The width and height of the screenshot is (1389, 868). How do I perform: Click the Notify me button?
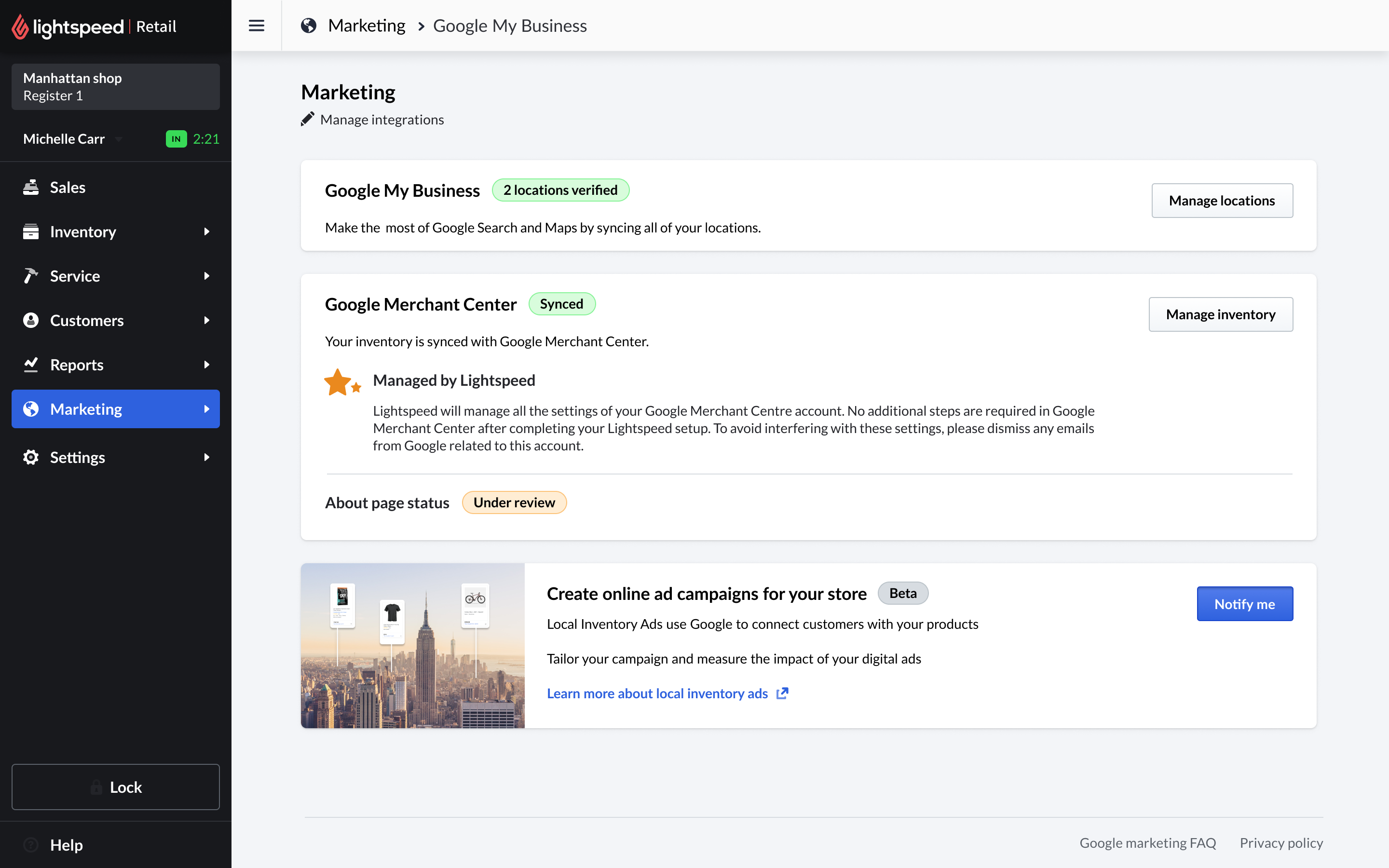click(x=1244, y=603)
